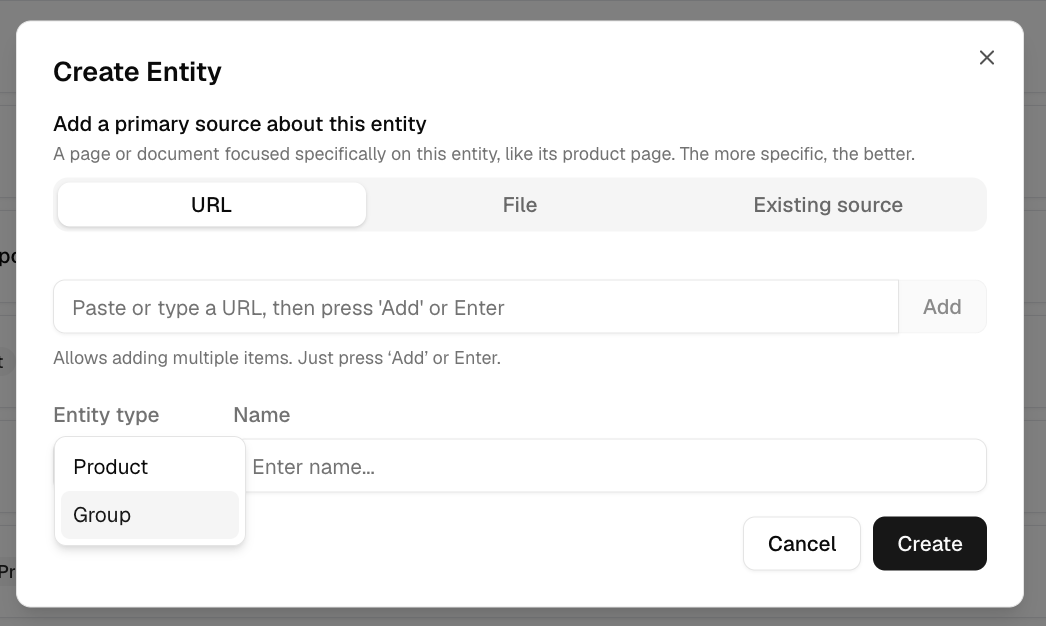Select the URL source tab
Image resolution: width=1046 pixels, height=626 pixels.
point(211,205)
